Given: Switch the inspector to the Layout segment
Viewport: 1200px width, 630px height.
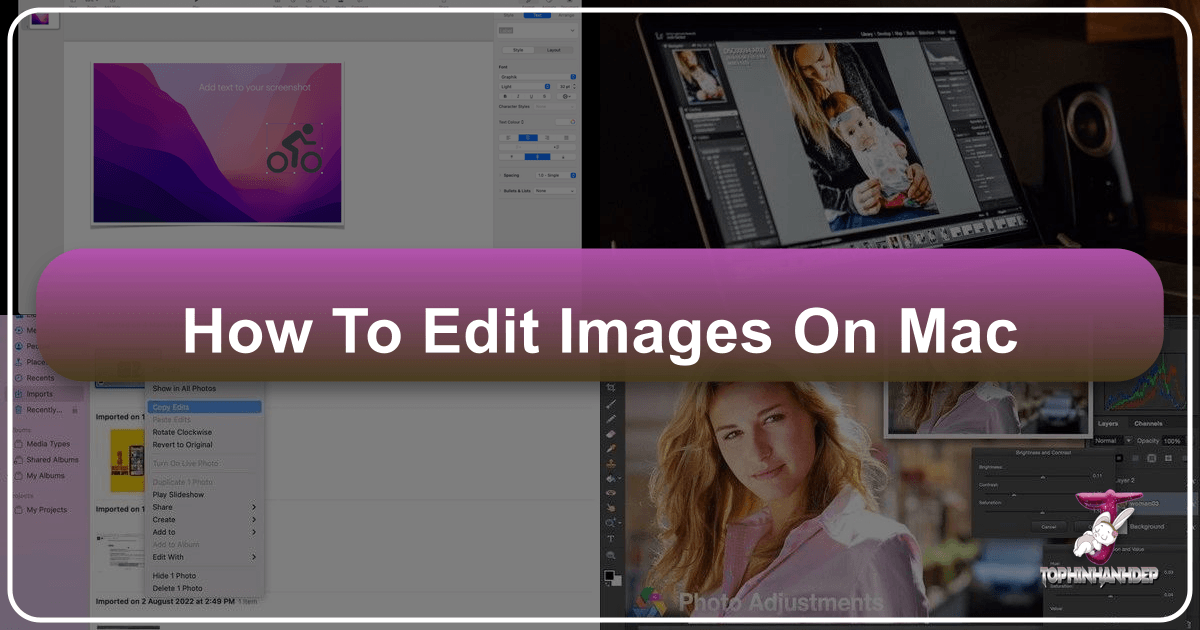Looking at the screenshot, I should coord(554,50).
